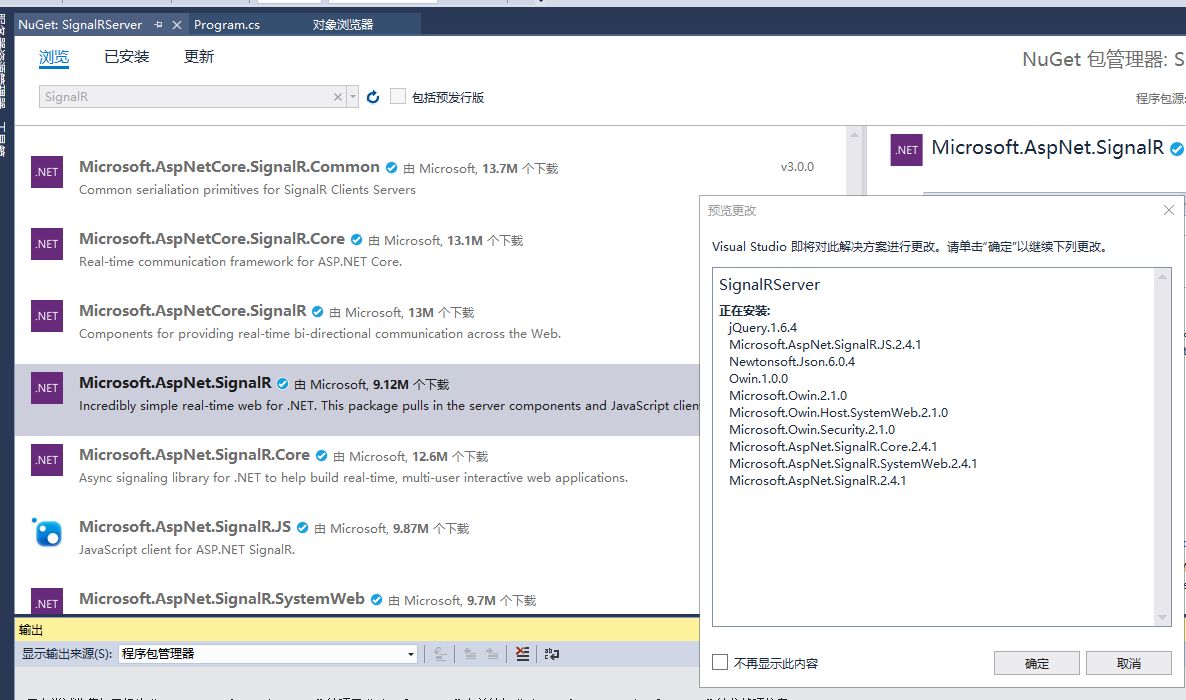Viewport: 1186px width, 700px height.
Task: Clear the SignalR search box with the X
Action: (336, 97)
